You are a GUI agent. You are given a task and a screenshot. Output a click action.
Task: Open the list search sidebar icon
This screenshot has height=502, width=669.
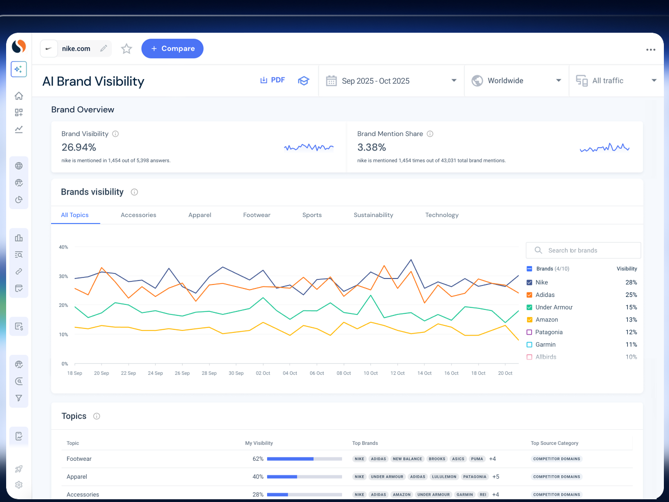pos(19,255)
